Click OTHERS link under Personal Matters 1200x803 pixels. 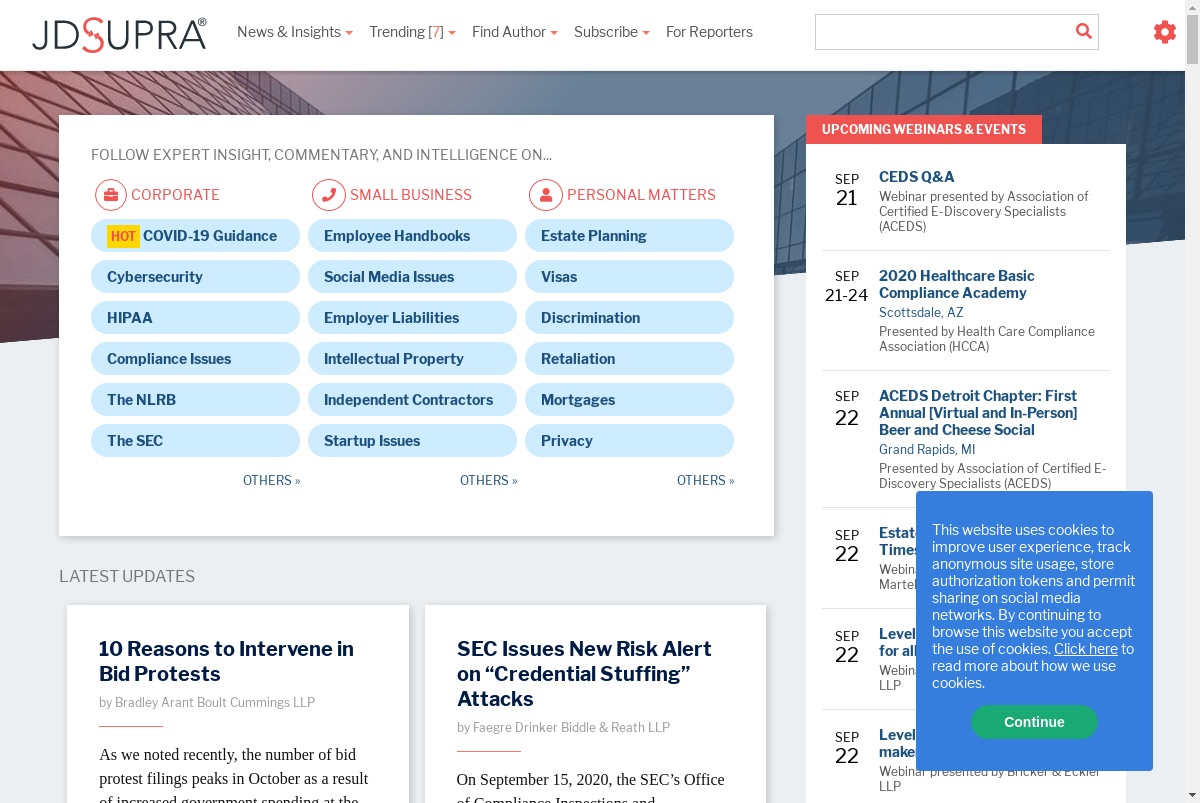coord(705,481)
